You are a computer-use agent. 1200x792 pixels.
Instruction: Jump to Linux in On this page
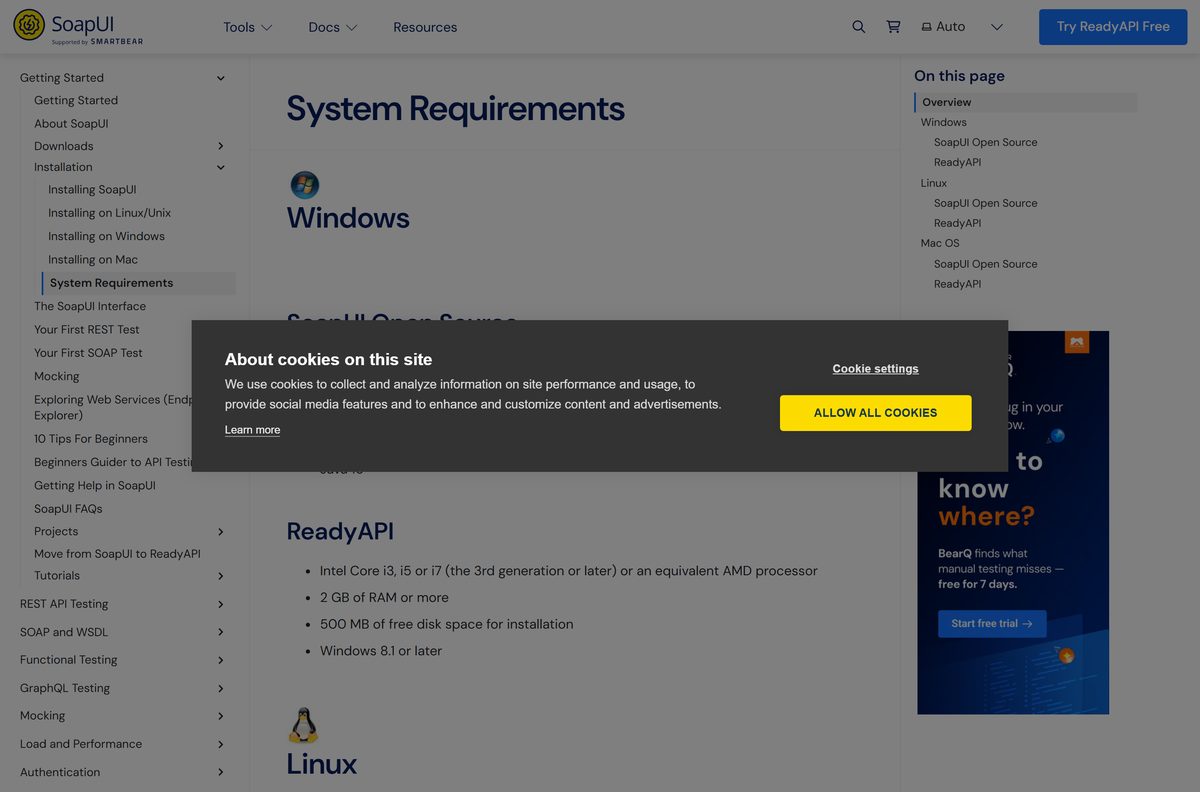pos(933,183)
